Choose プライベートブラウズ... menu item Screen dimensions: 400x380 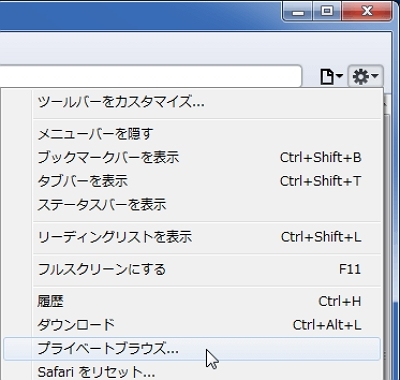(192, 349)
